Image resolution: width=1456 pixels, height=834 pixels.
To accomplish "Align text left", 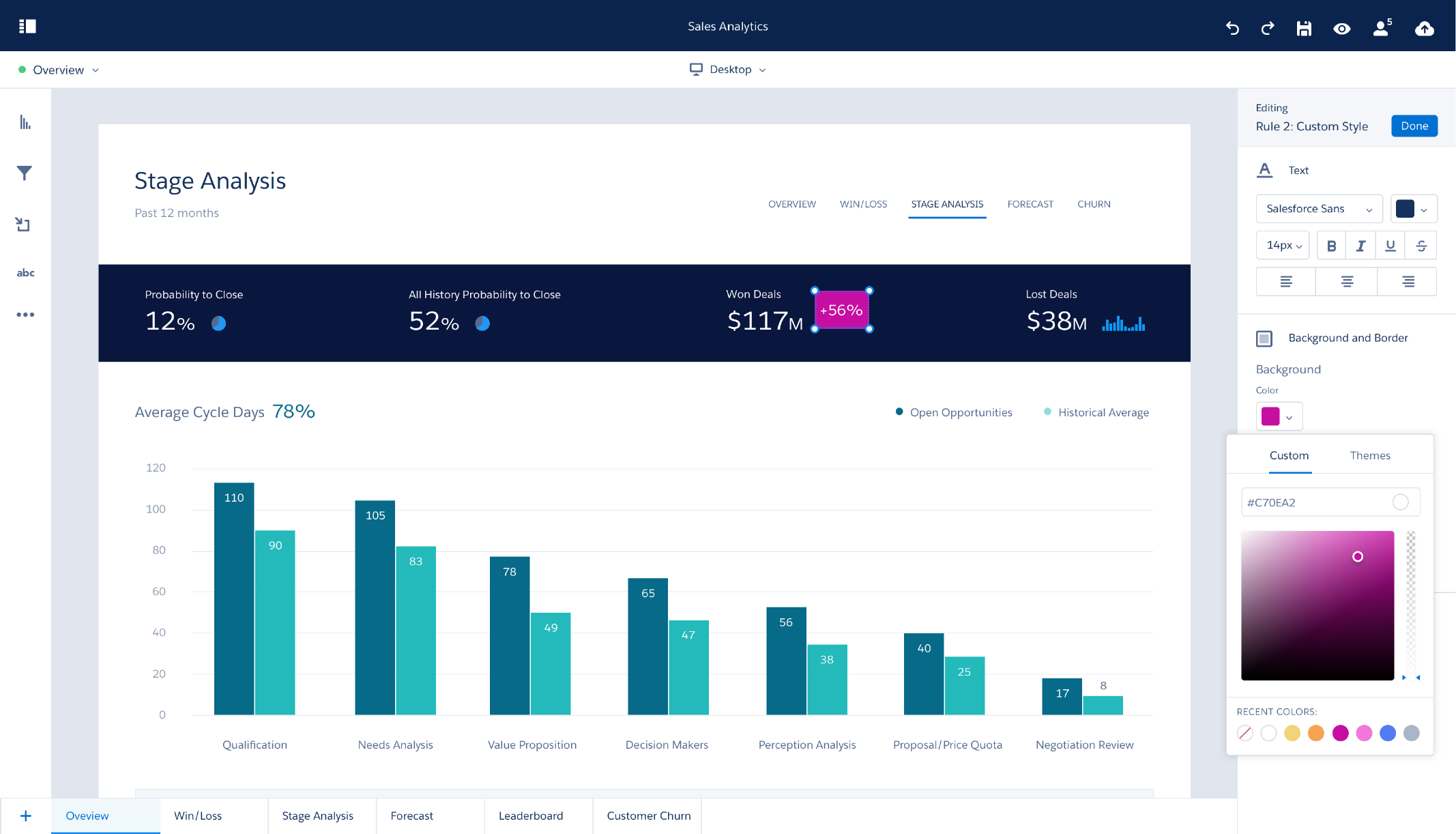I will [1285, 282].
